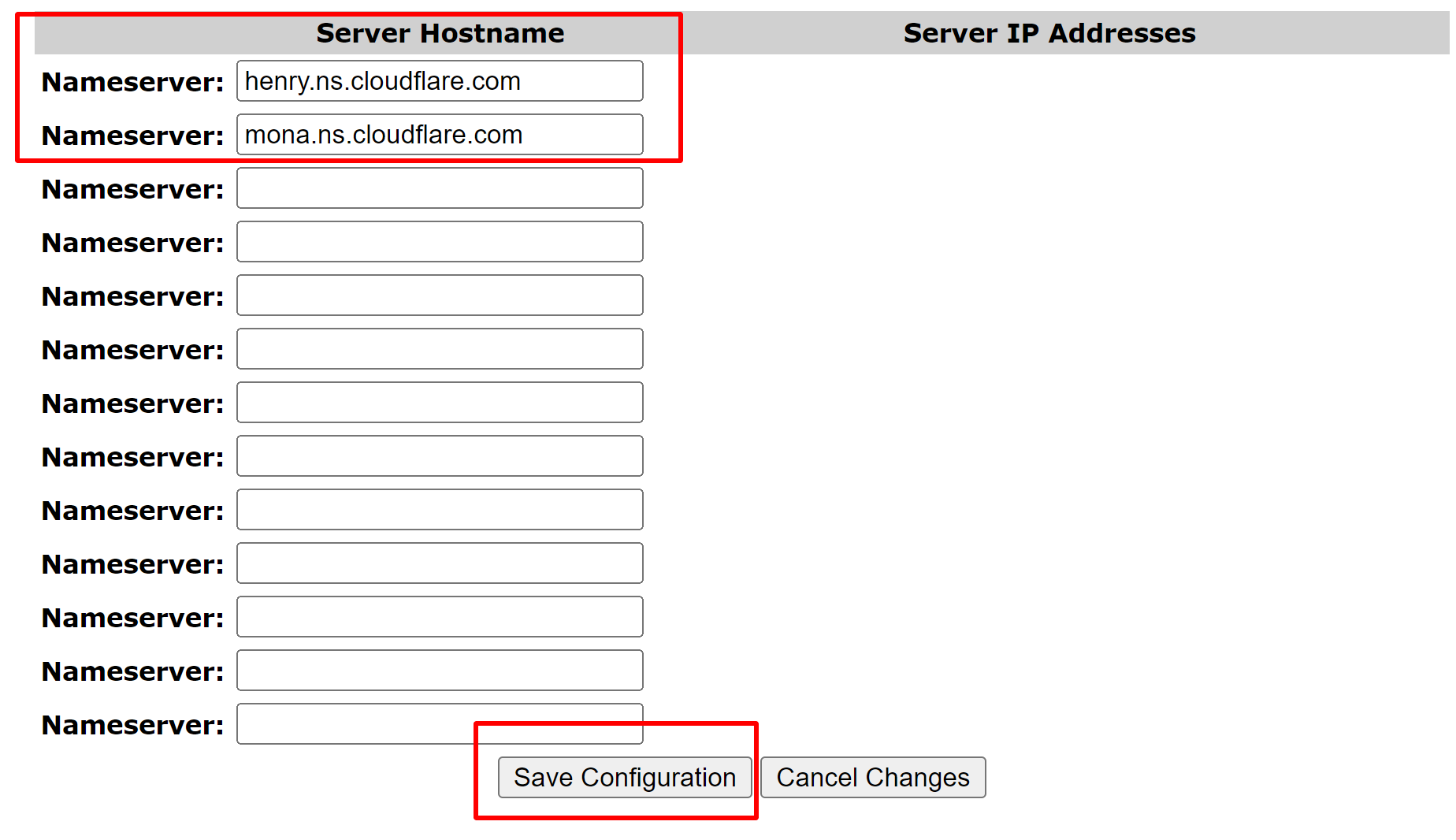The image size is (1456, 840).
Task: Click the sixth Nameserver input field
Action: pos(439,349)
